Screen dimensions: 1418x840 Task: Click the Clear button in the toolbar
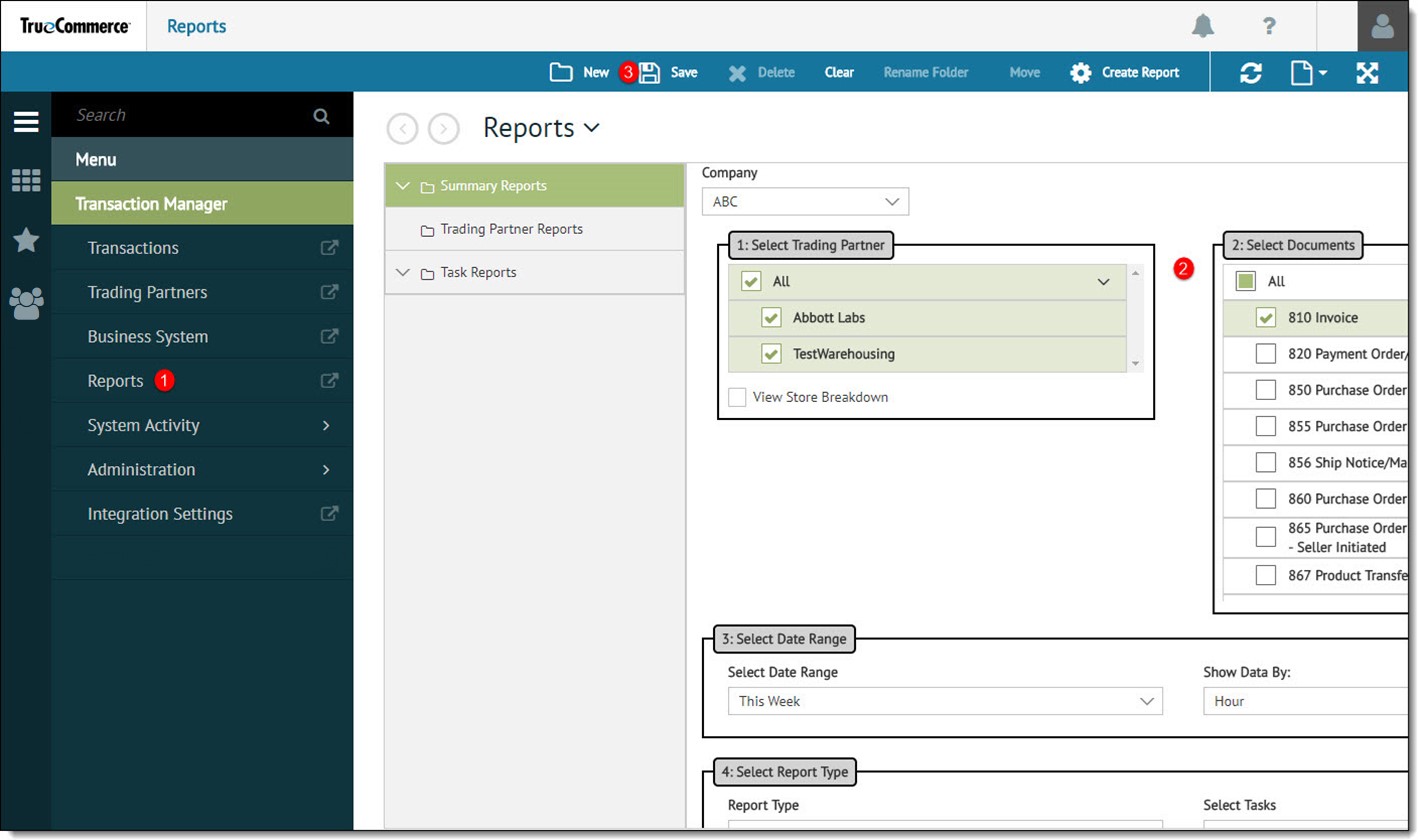(839, 71)
